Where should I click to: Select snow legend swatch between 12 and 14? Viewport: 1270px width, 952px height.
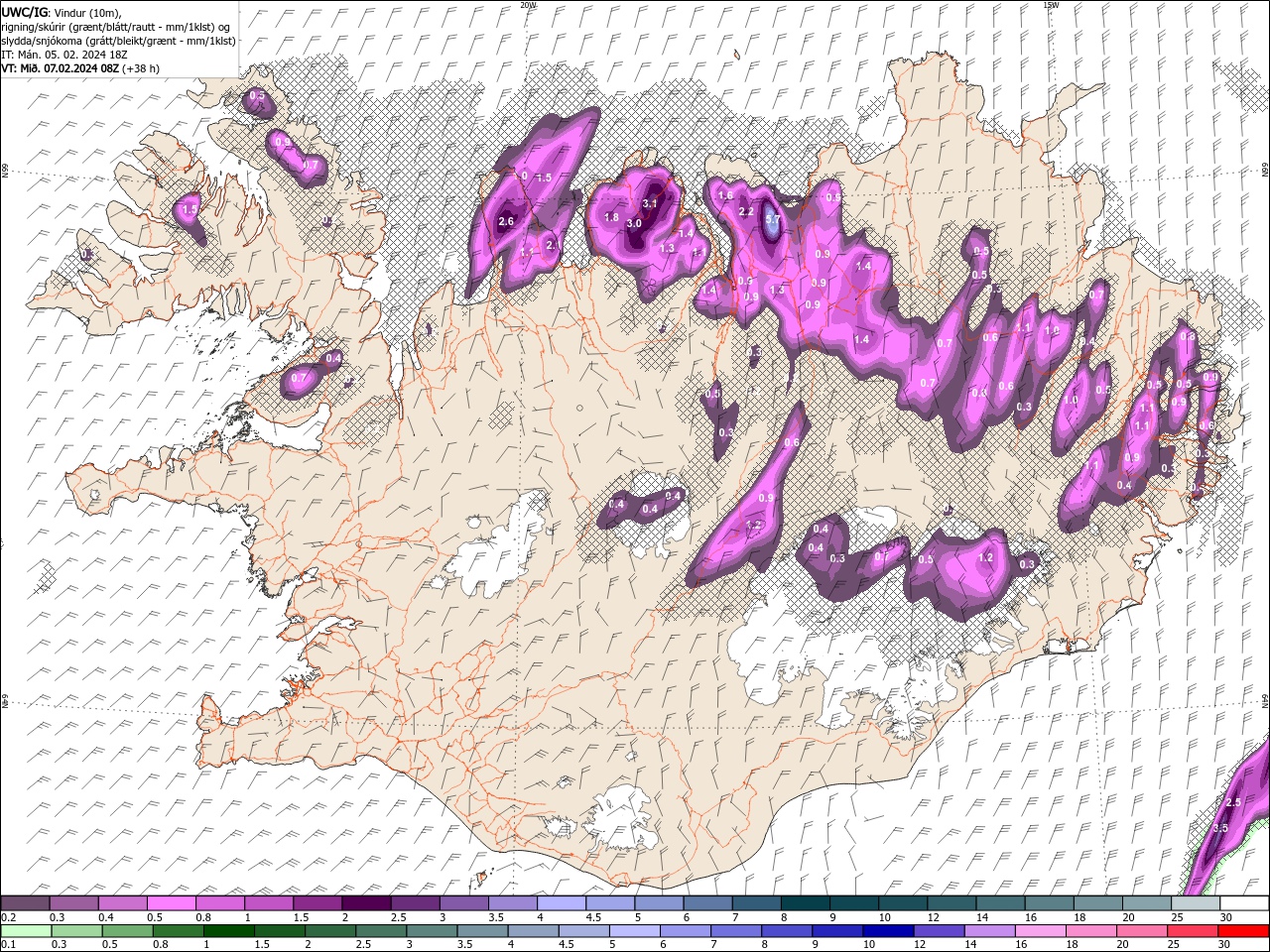pyautogui.click(x=952, y=903)
